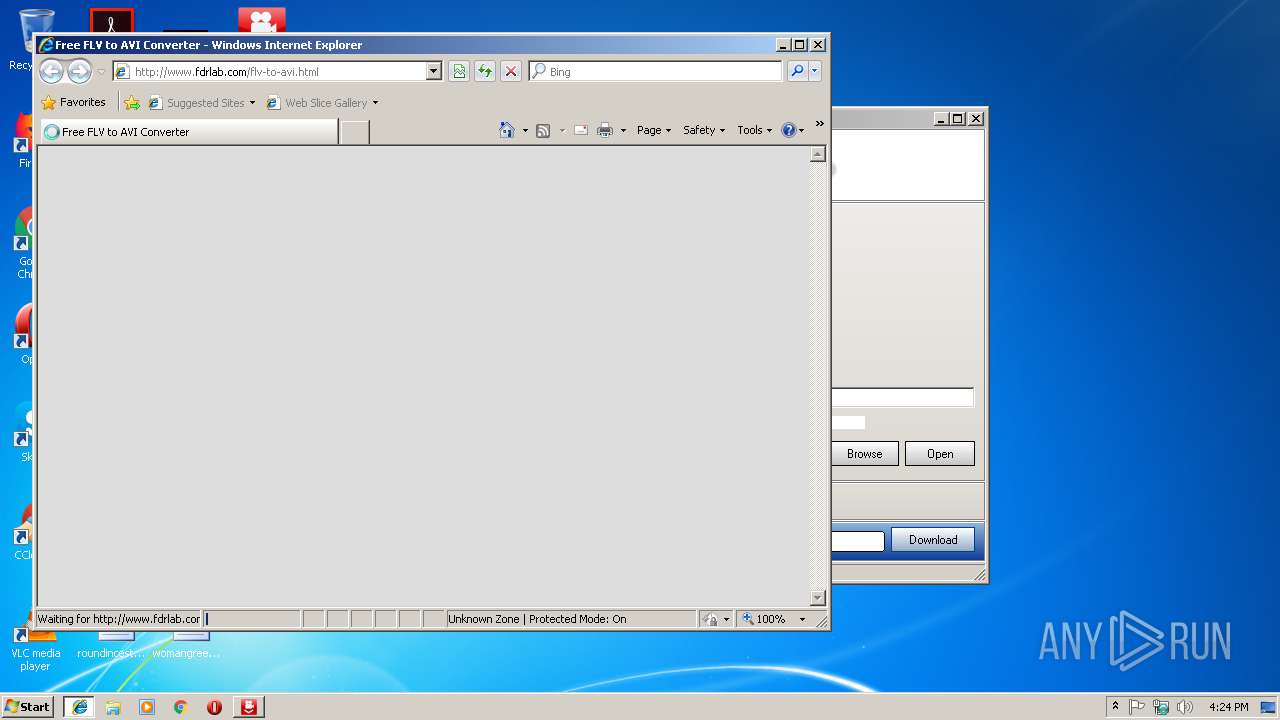The width and height of the screenshot is (1280, 720).
Task: Click the field left of Download
Action: pyautogui.click(x=858, y=541)
